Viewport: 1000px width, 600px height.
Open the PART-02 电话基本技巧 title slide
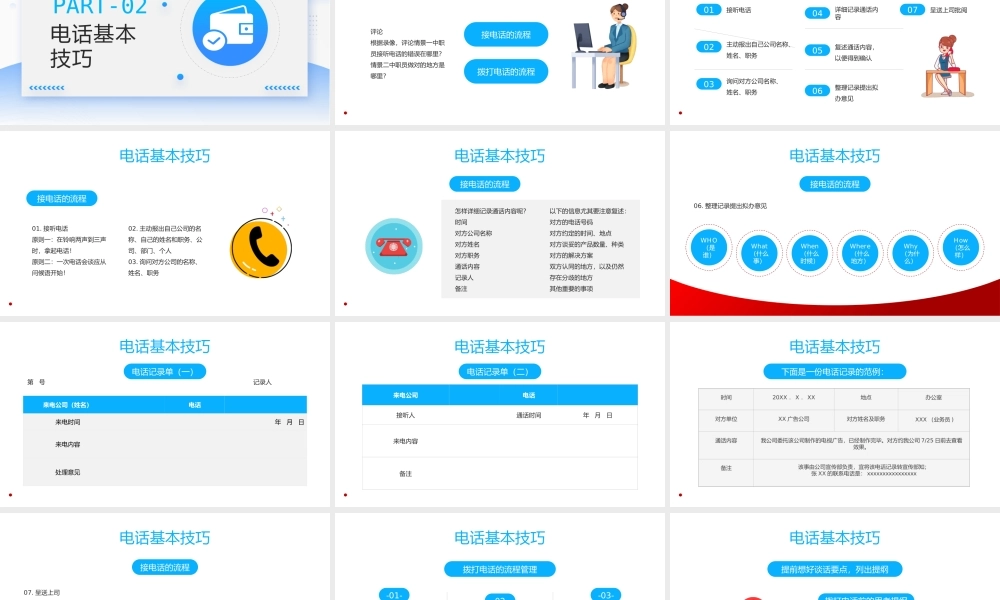(x=165, y=61)
